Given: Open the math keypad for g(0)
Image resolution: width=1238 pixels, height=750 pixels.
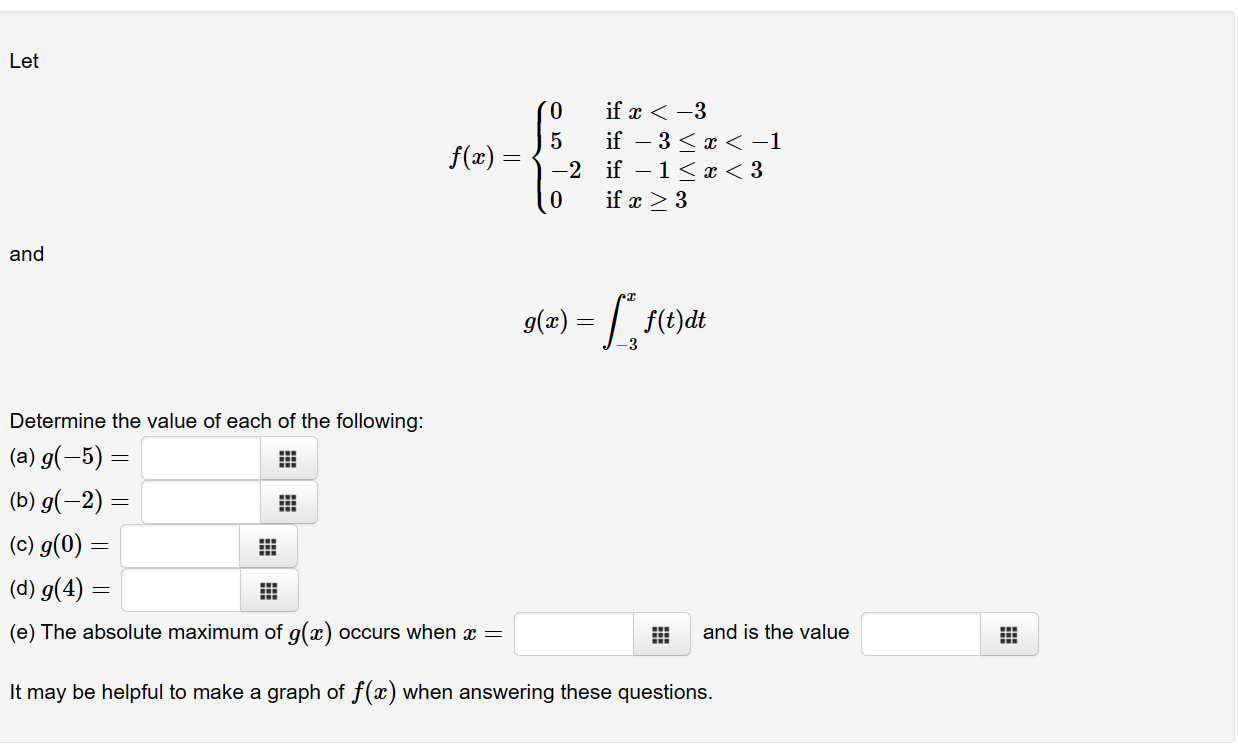Looking at the screenshot, I should [267, 546].
